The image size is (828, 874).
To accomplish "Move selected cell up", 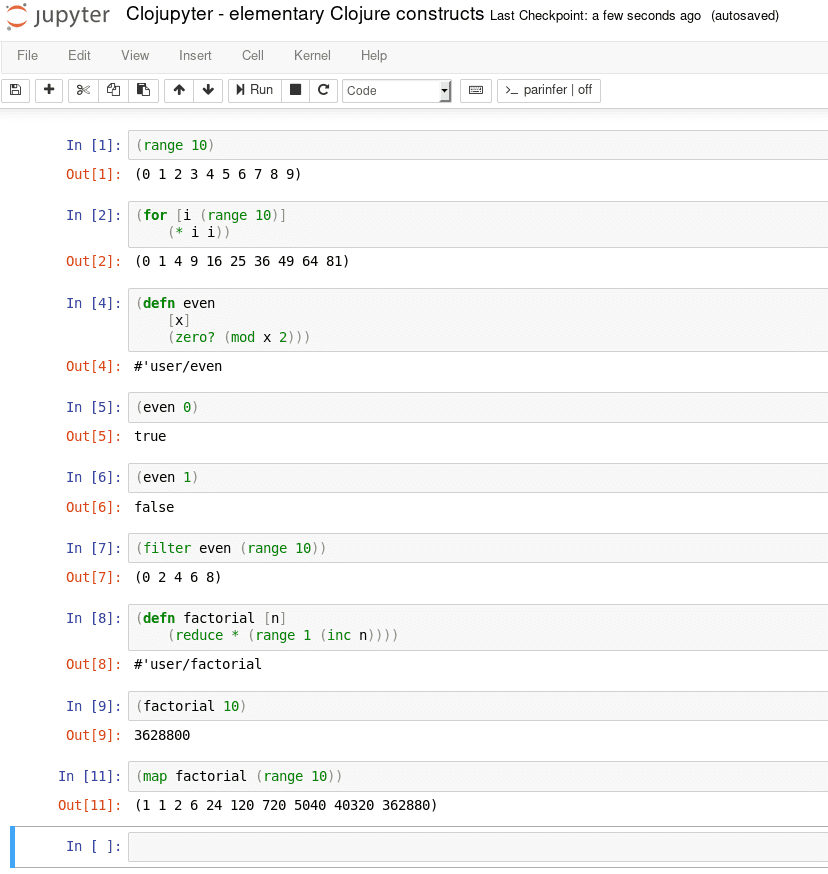I will (x=179, y=90).
